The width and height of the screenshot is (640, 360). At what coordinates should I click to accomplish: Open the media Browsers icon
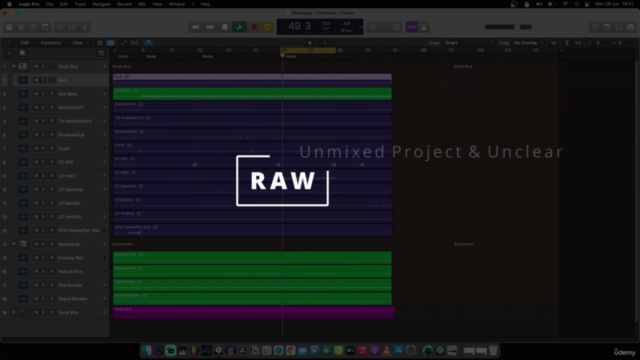pos(631,27)
